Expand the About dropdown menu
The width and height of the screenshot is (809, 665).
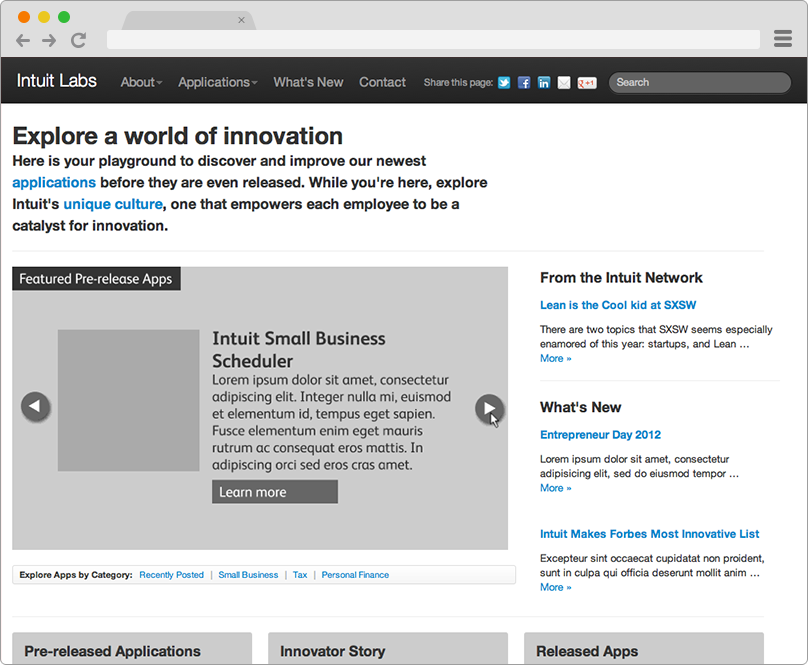pos(141,82)
